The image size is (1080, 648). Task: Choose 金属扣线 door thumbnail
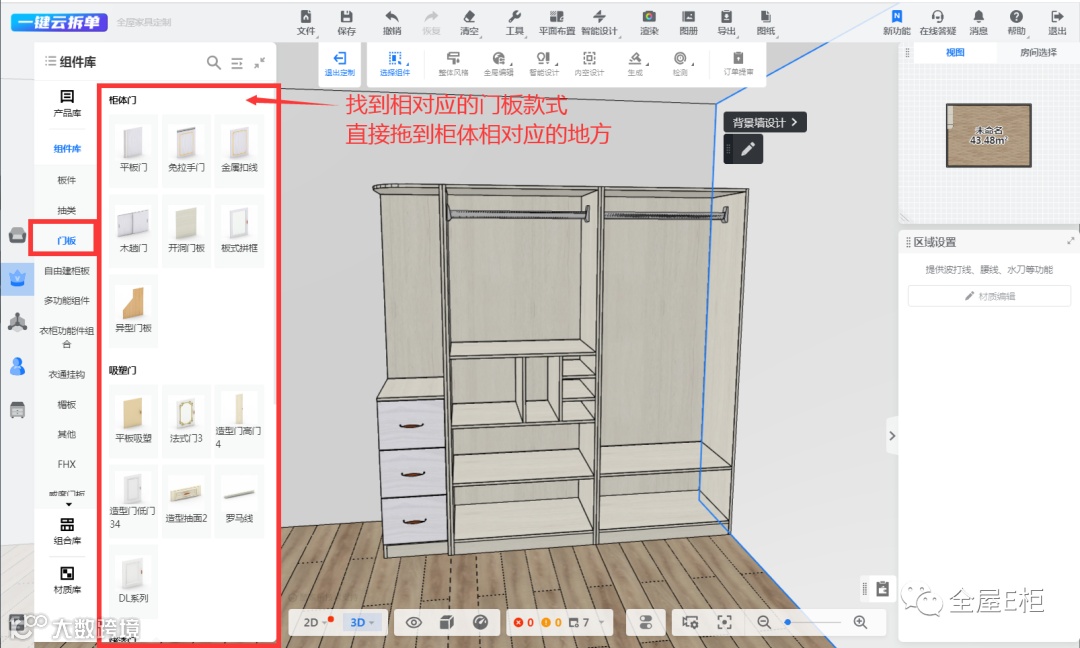point(239,149)
